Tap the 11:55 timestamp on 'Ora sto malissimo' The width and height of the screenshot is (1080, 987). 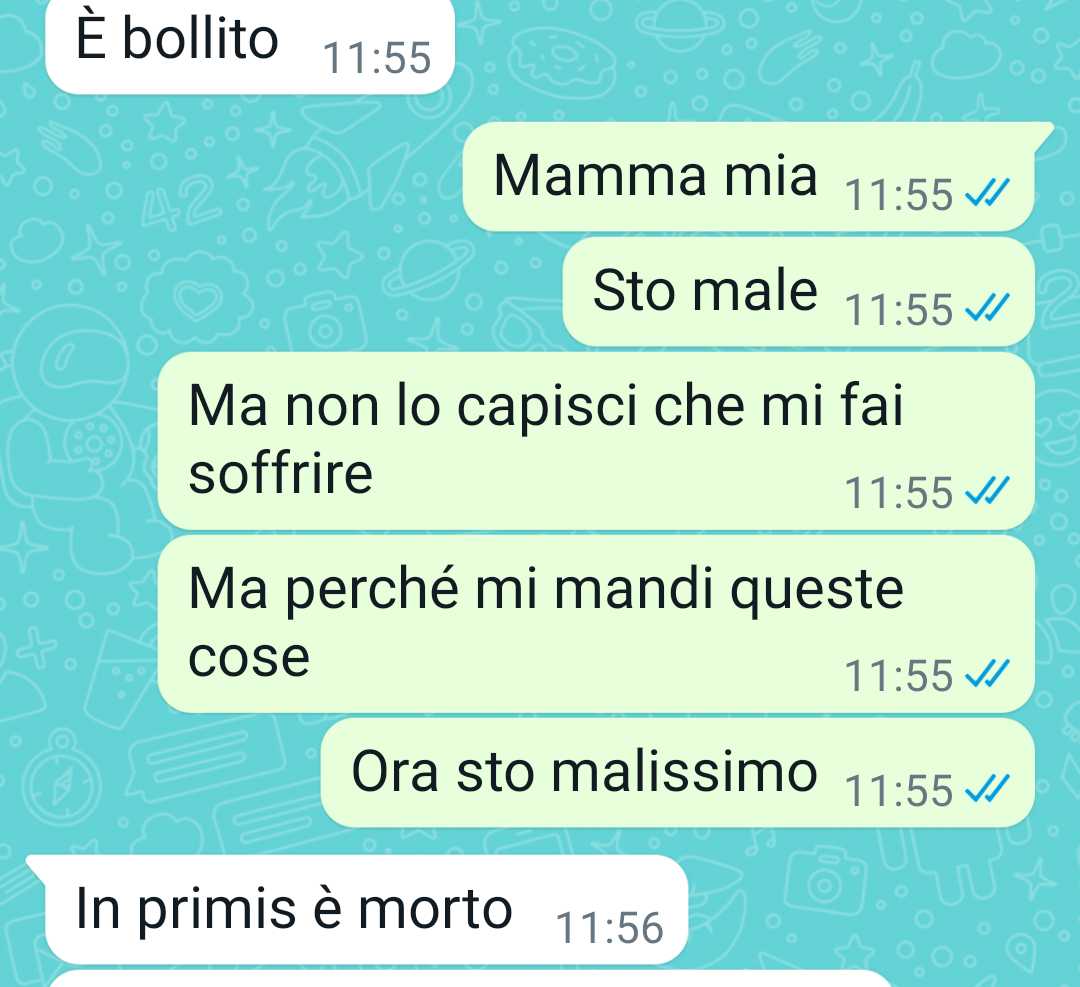[899, 791]
